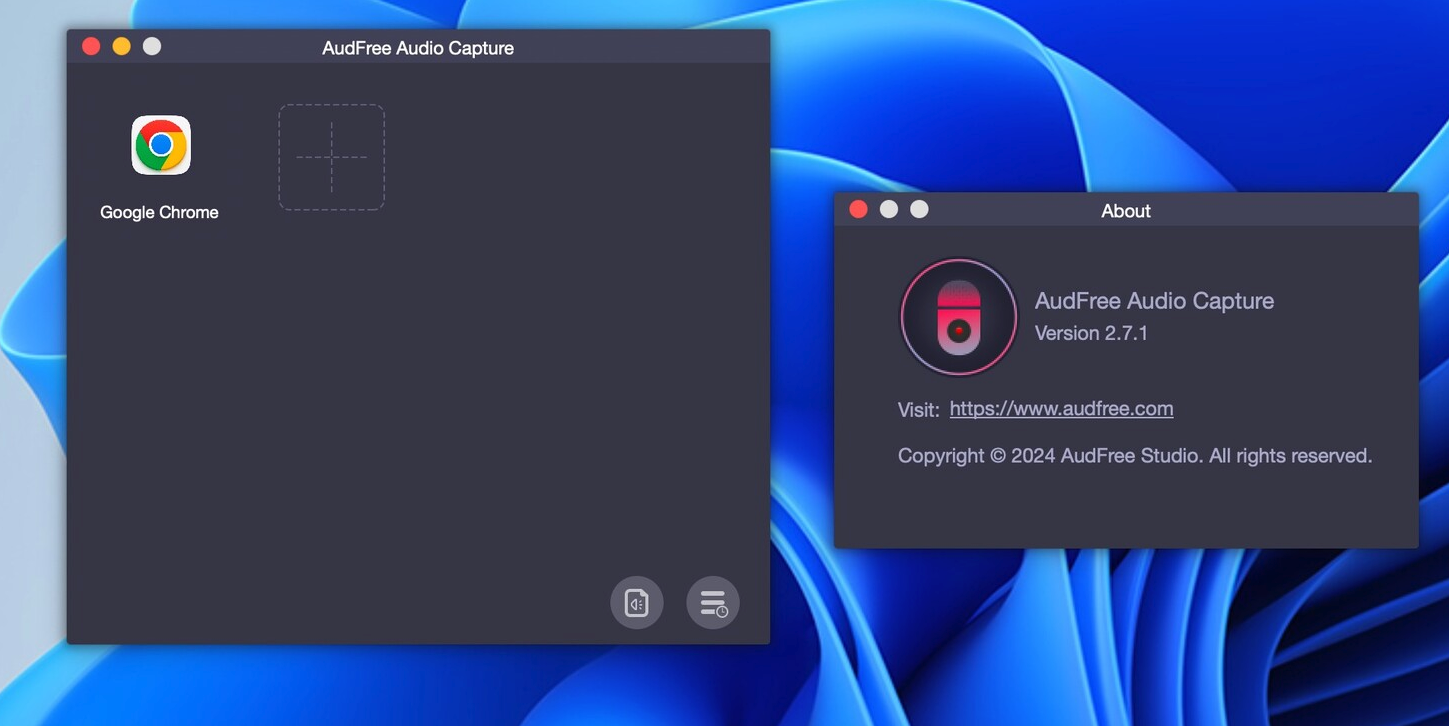Viewport: 1449px width, 726px height.
Task: Click the "AudFree Audio Capture" name in About
Action: point(1154,301)
